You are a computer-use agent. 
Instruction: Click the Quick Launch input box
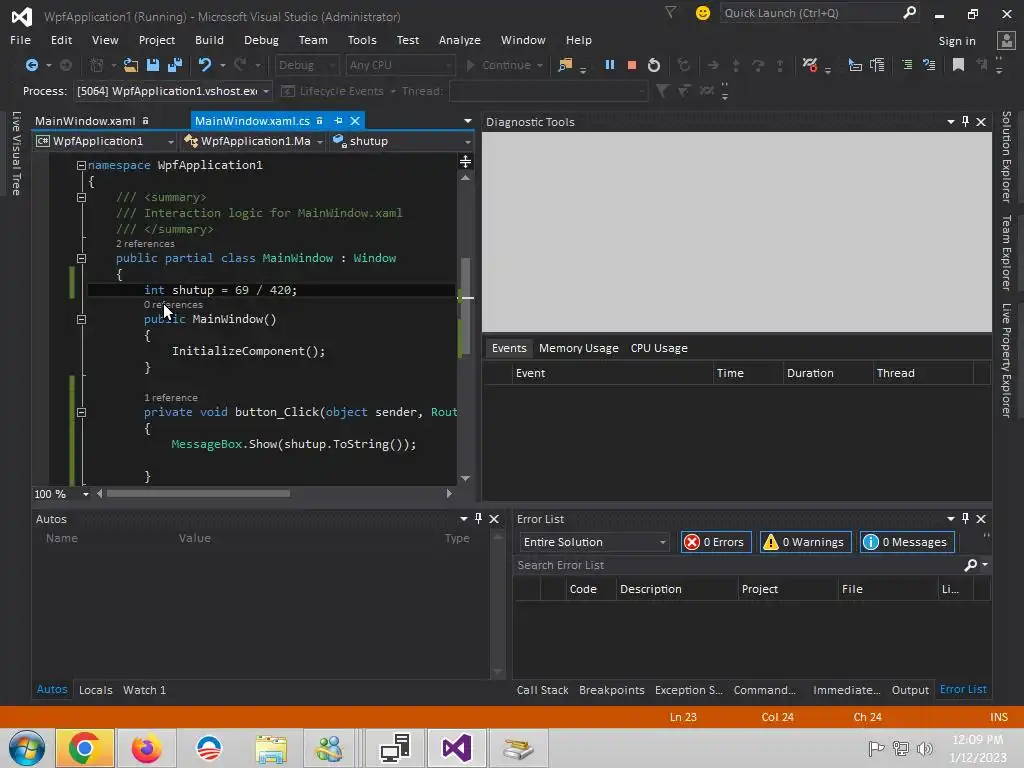point(810,12)
